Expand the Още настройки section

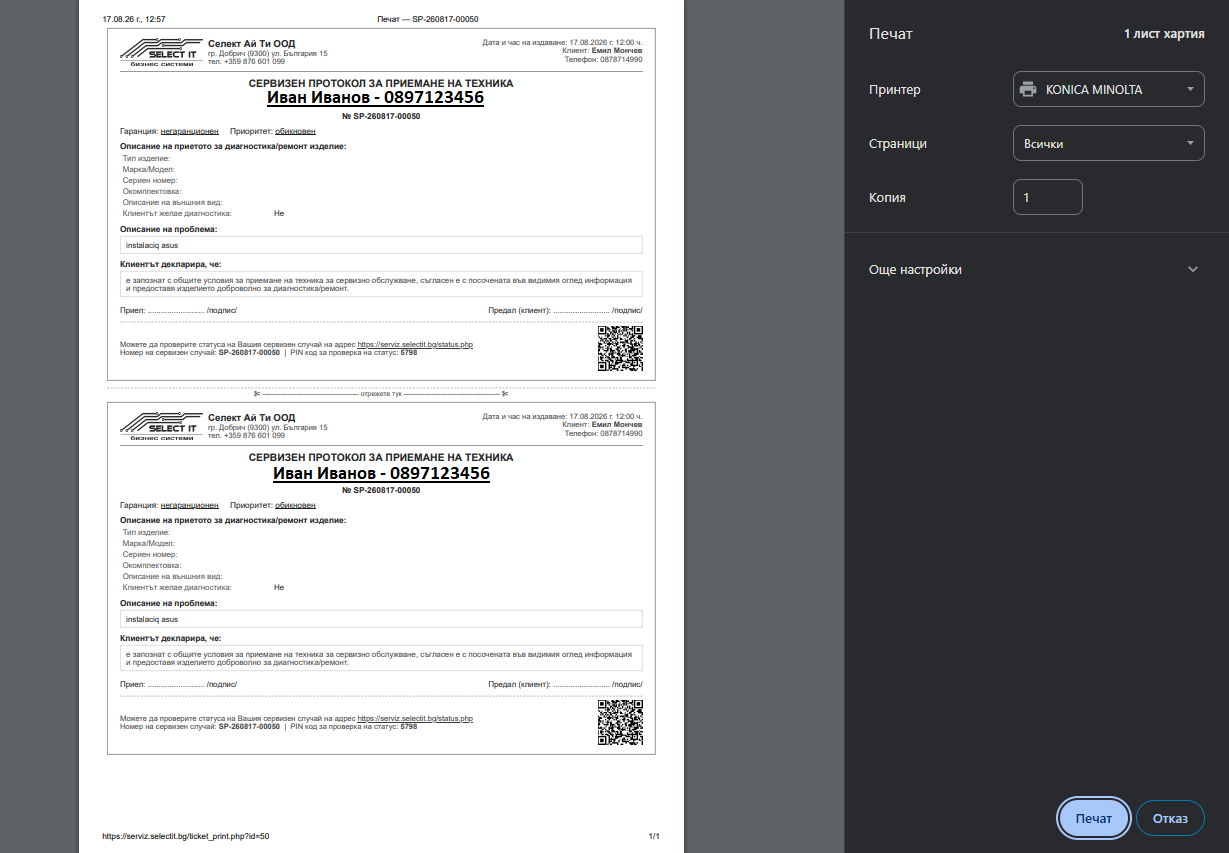click(1036, 269)
